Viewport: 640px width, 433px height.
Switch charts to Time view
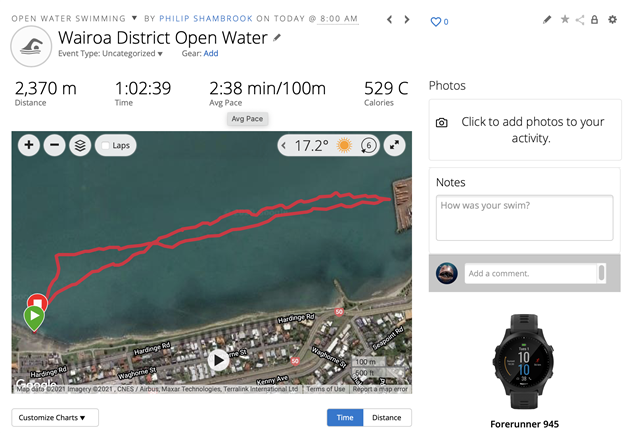point(345,417)
